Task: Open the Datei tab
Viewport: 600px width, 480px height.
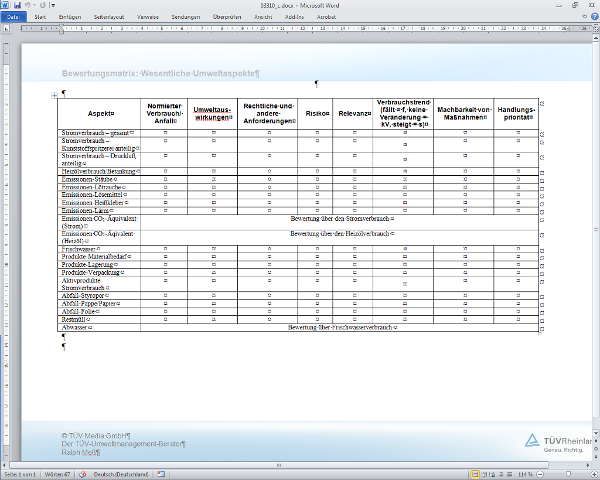Action: (13, 18)
